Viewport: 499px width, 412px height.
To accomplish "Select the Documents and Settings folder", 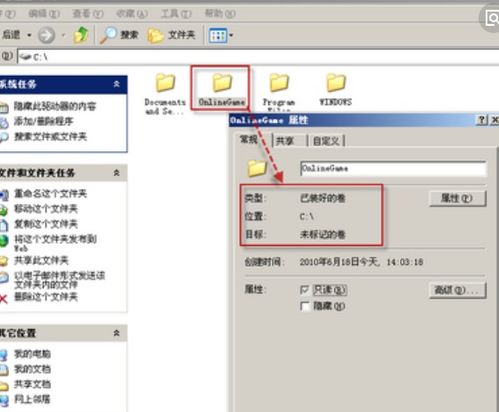I will pyautogui.click(x=165, y=94).
